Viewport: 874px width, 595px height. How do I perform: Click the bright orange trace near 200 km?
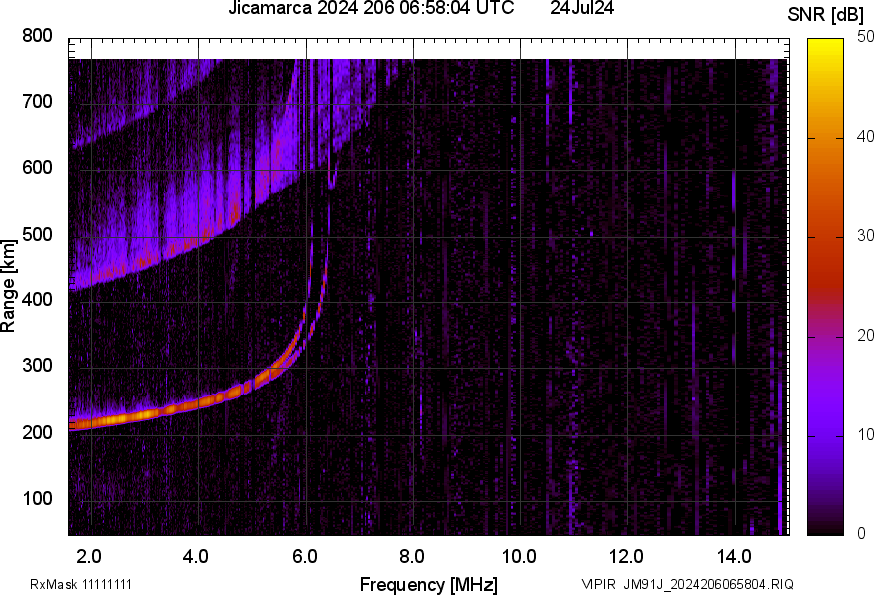140,414
